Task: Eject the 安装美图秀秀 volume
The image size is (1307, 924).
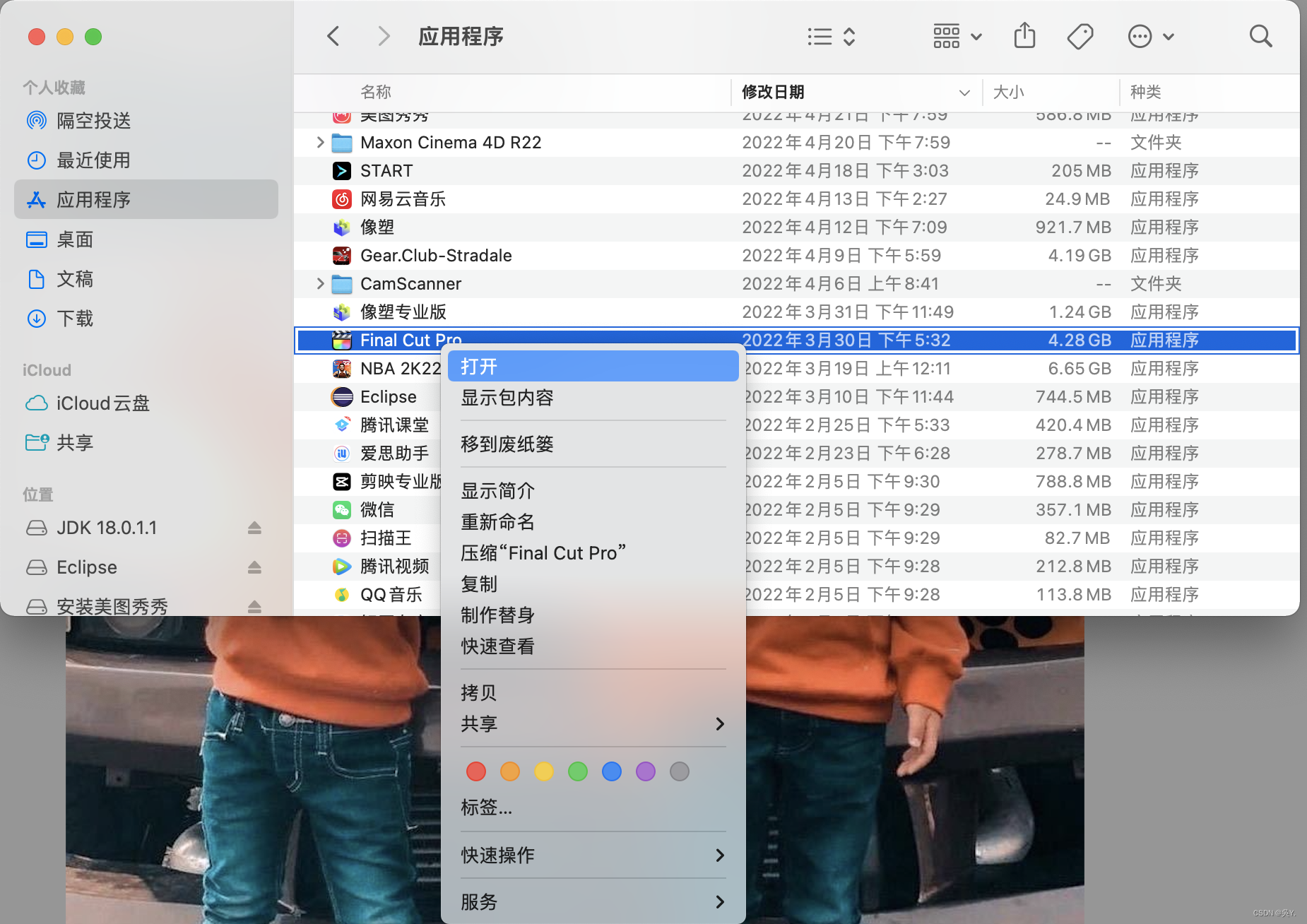Action: pyautogui.click(x=254, y=606)
